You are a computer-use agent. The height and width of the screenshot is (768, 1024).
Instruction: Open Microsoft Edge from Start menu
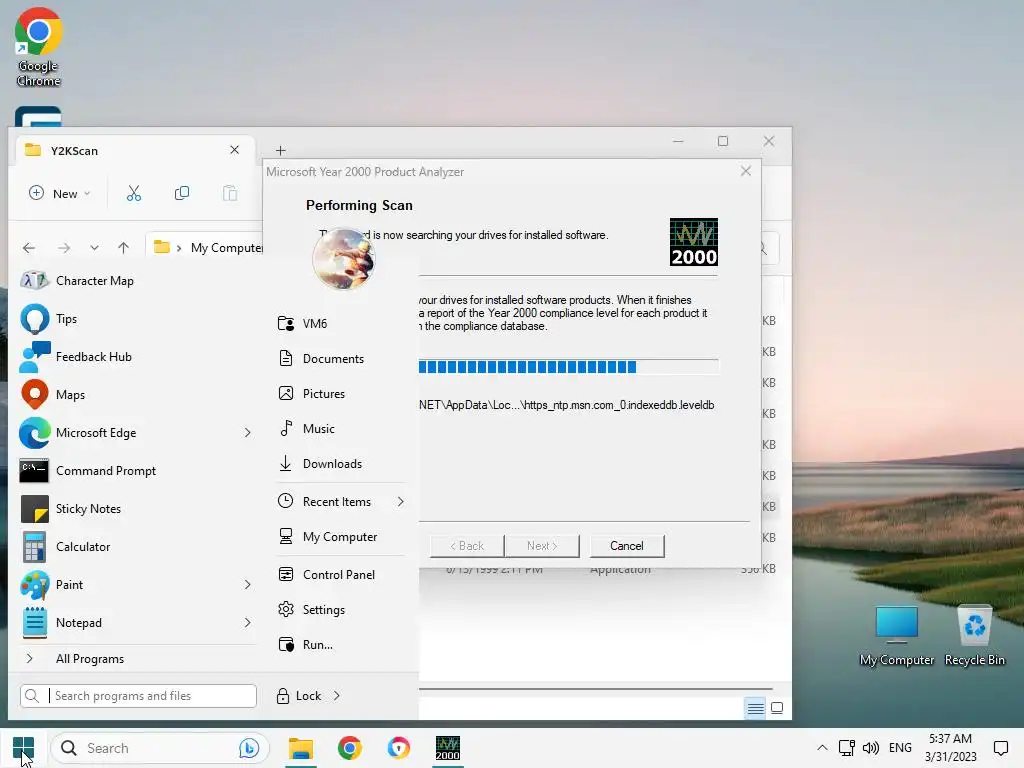click(x=96, y=432)
